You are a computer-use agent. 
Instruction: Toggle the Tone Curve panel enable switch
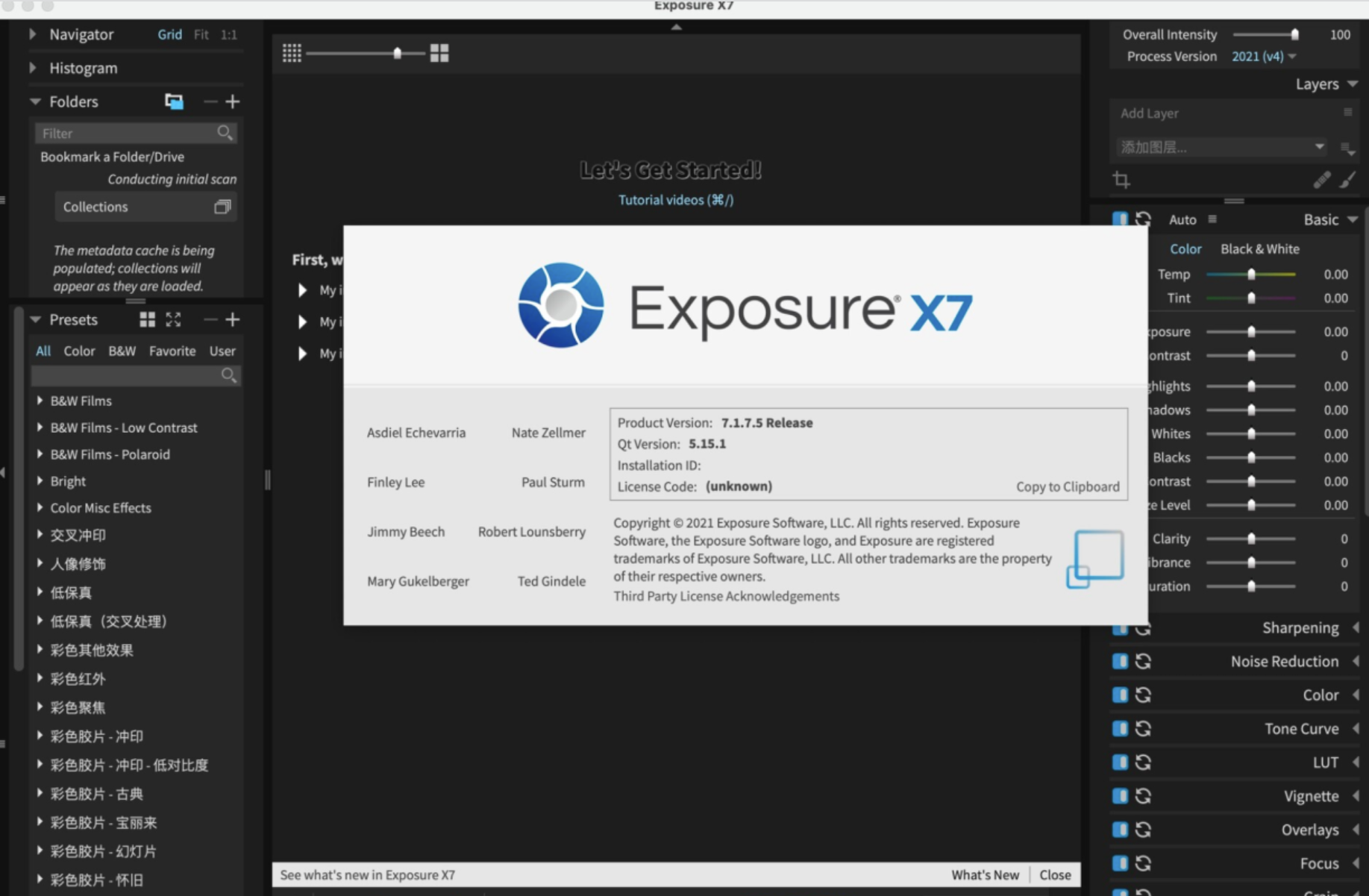click(x=1120, y=729)
